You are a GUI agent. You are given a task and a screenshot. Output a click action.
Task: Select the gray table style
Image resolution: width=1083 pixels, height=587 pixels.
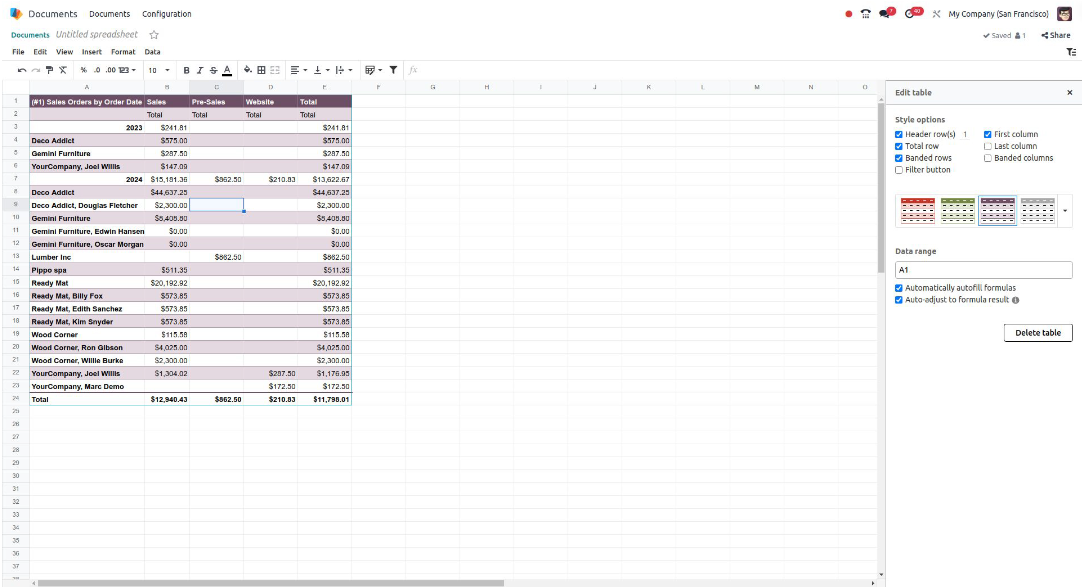[1037, 211]
